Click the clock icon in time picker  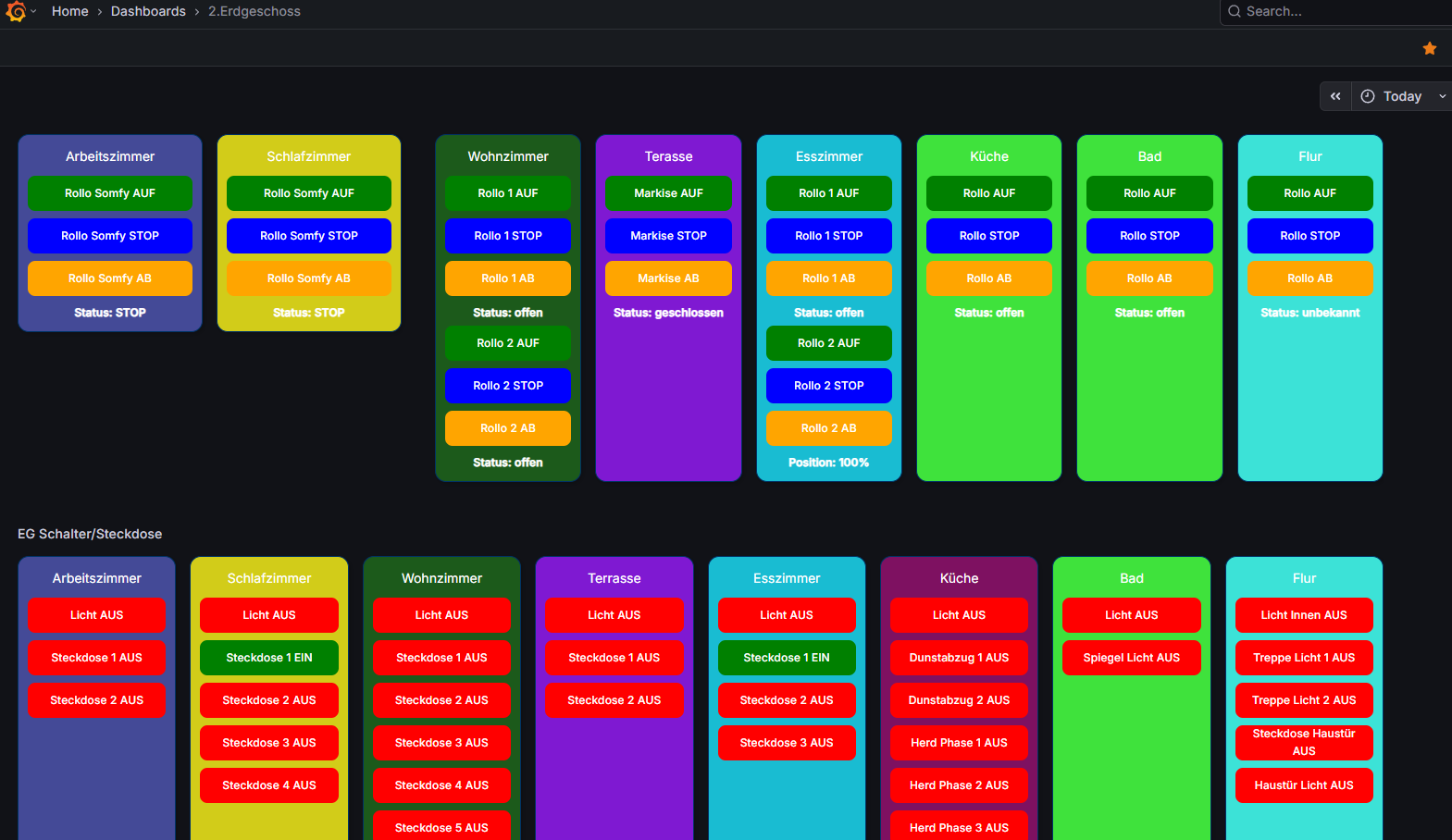pos(1368,96)
